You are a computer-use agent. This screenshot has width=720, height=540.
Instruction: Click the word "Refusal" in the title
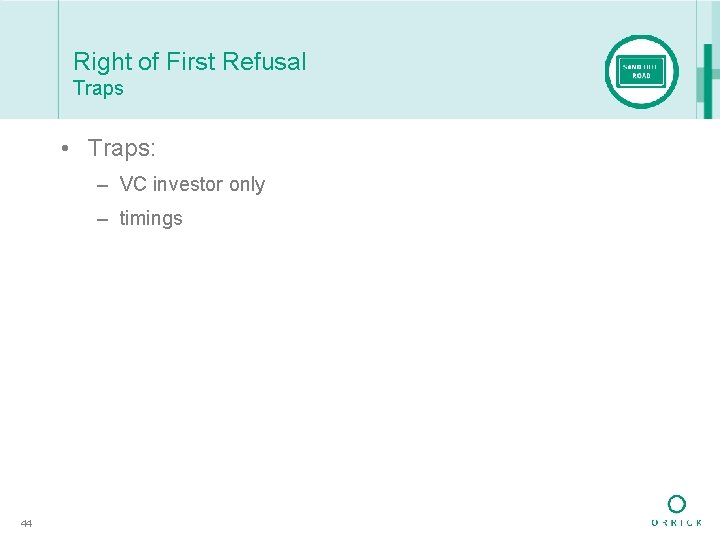(266, 62)
